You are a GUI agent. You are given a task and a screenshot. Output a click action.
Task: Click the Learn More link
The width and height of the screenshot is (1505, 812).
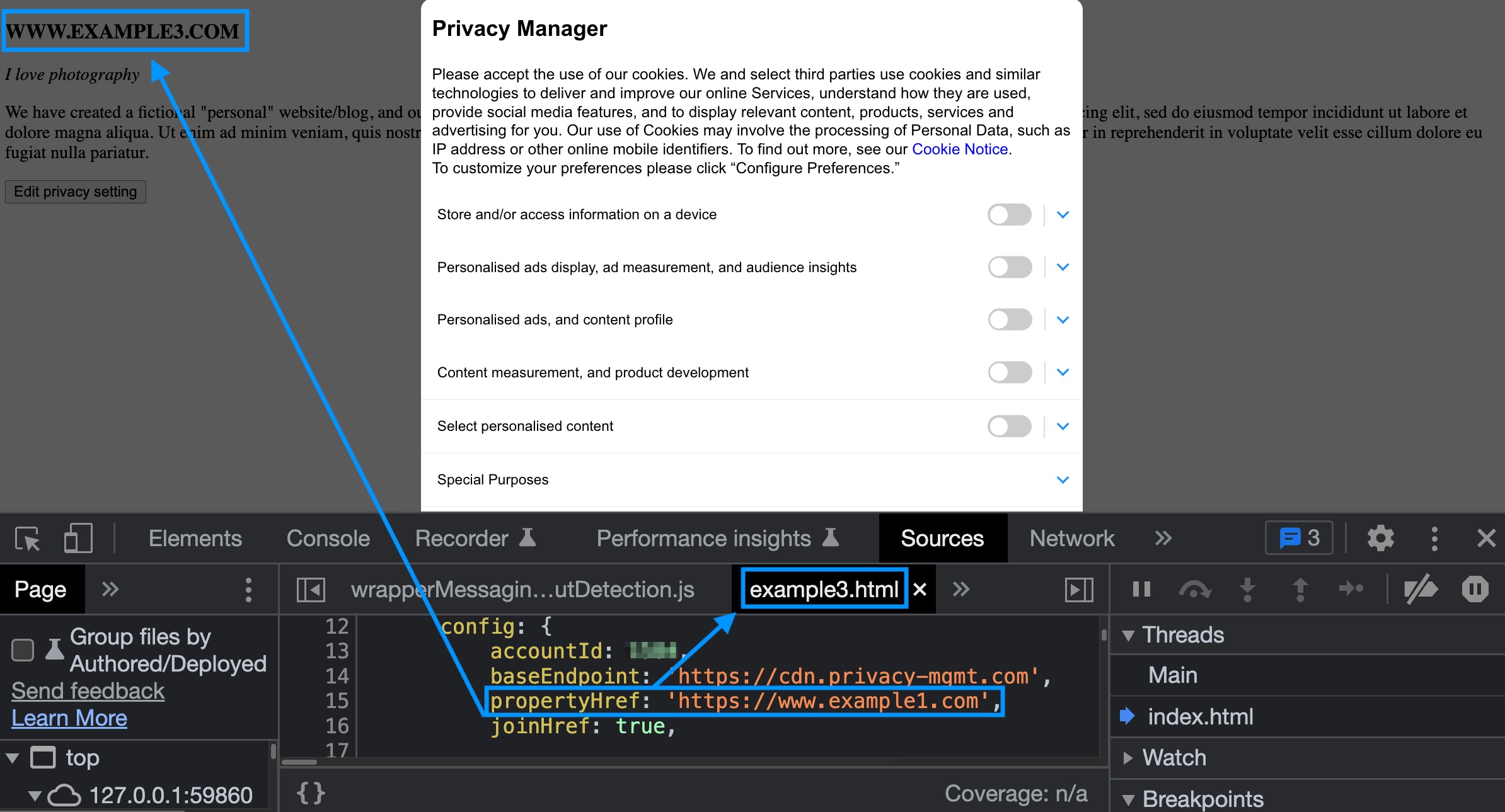69,718
